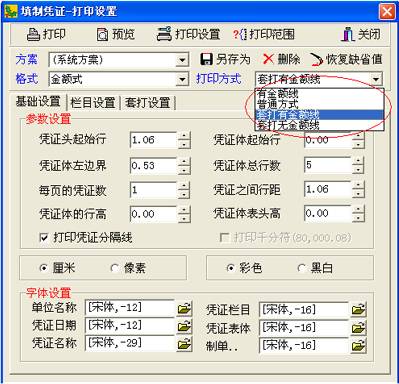Select the 黑白 radio button
The width and height of the screenshot is (399, 384).
[302, 268]
